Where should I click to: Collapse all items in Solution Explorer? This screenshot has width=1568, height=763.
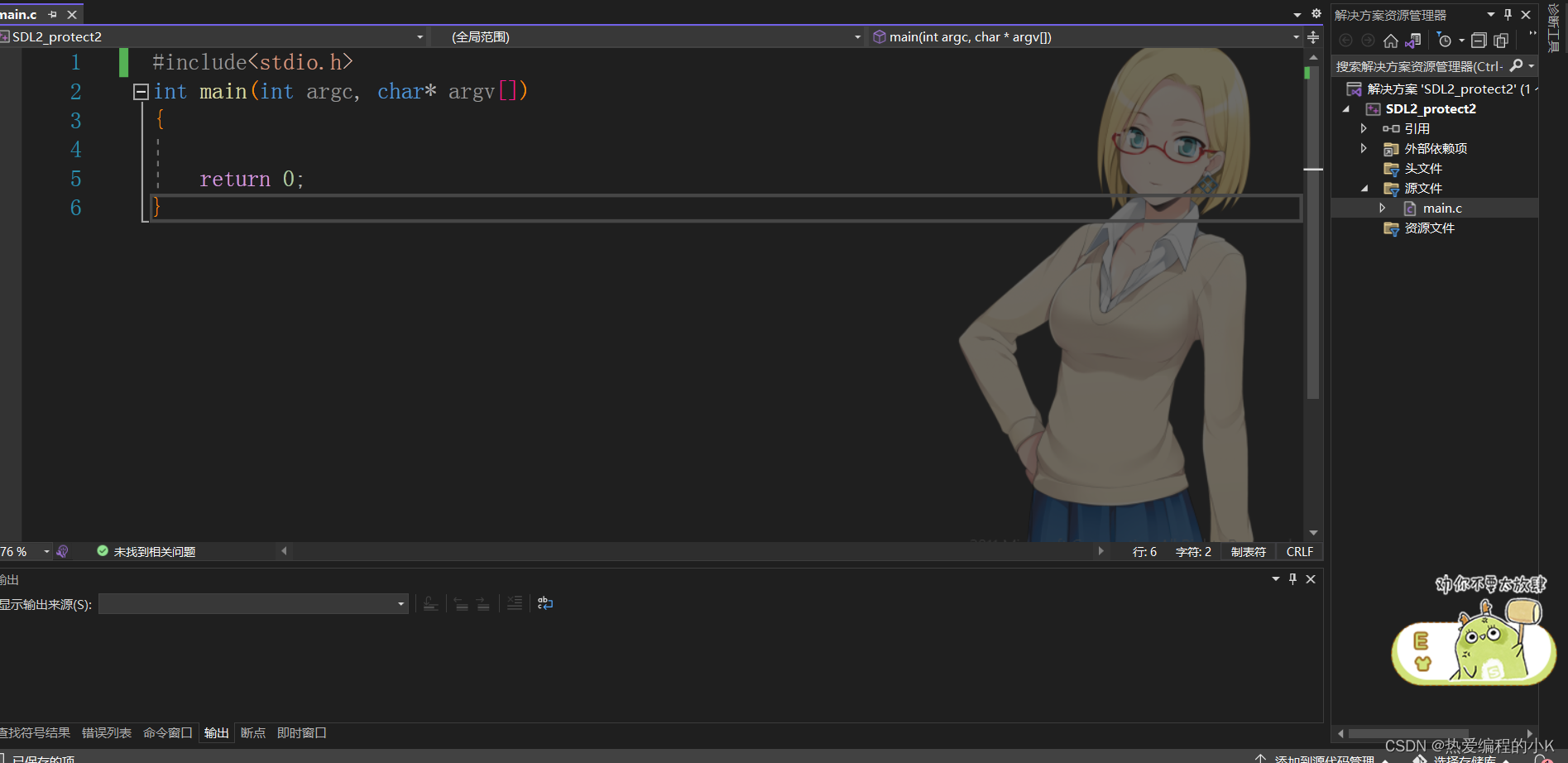coord(1479,41)
